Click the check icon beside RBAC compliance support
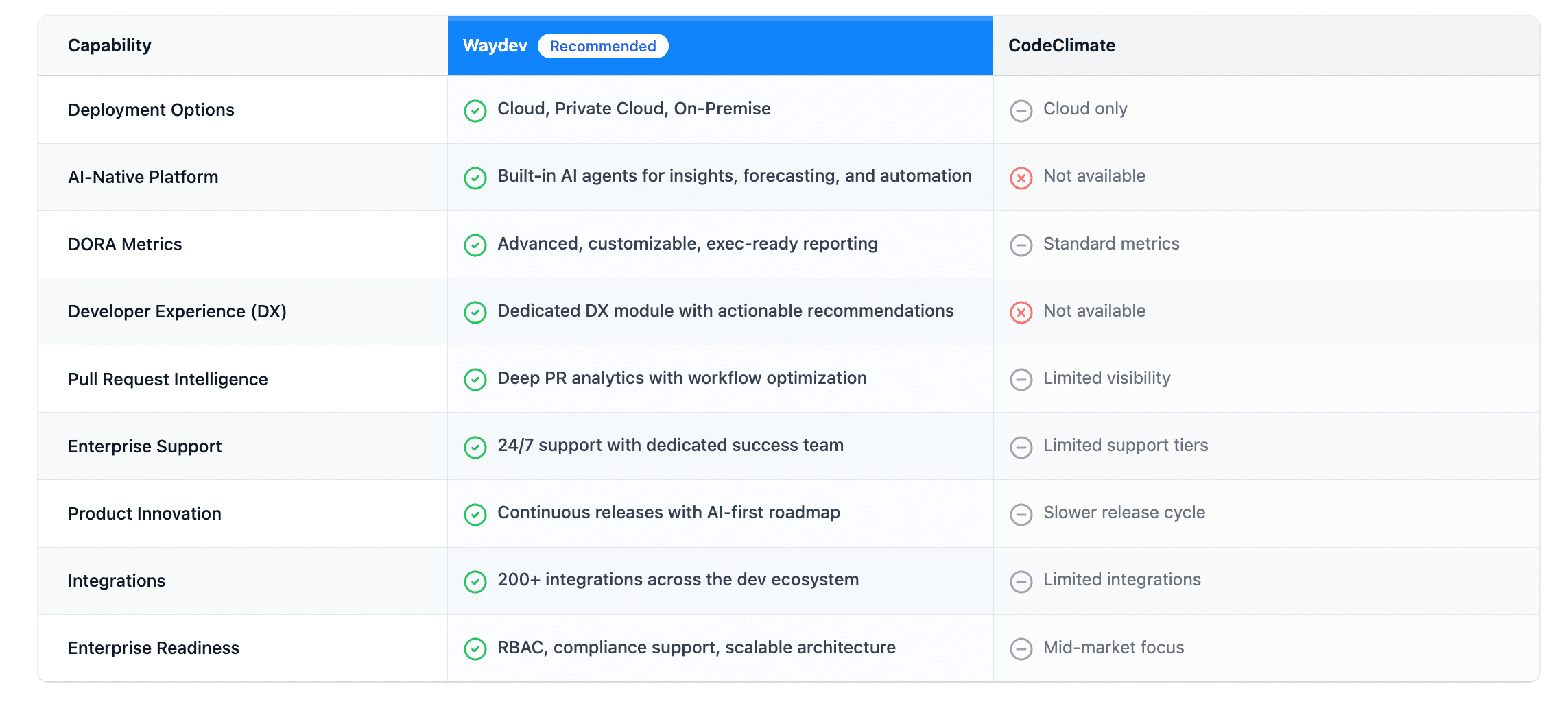Image resolution: width=1568 pixels, height=717 pixels. (x=475, y=648)
